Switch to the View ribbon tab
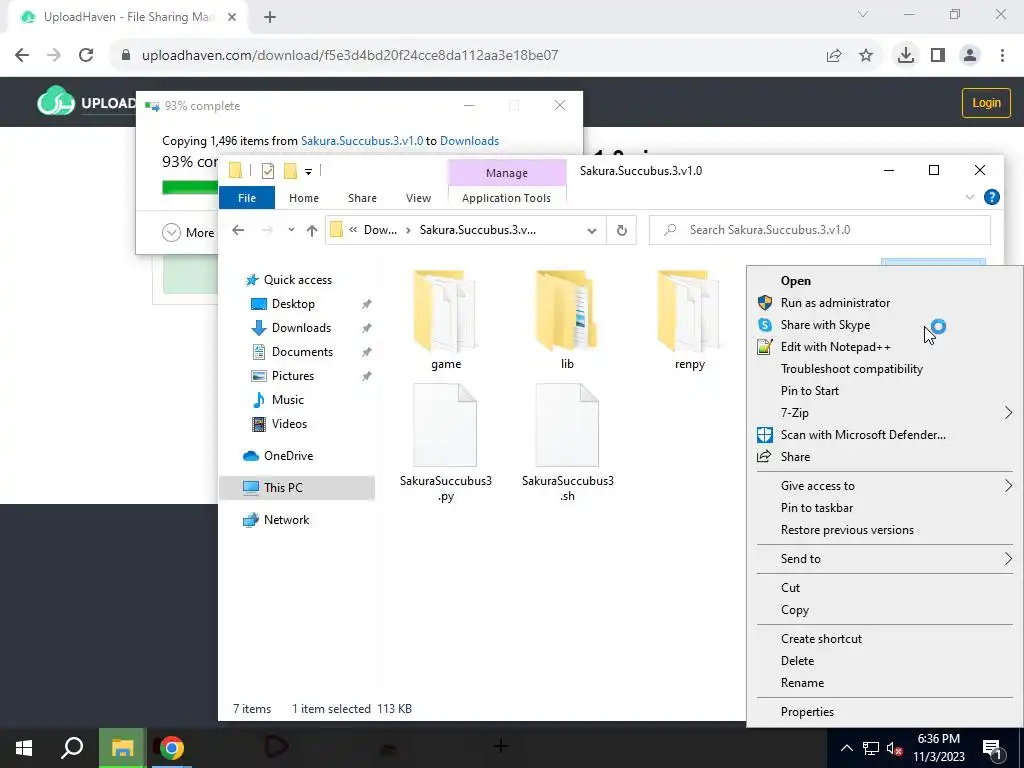The image size is (1024, 768). [x=418, y=198]
